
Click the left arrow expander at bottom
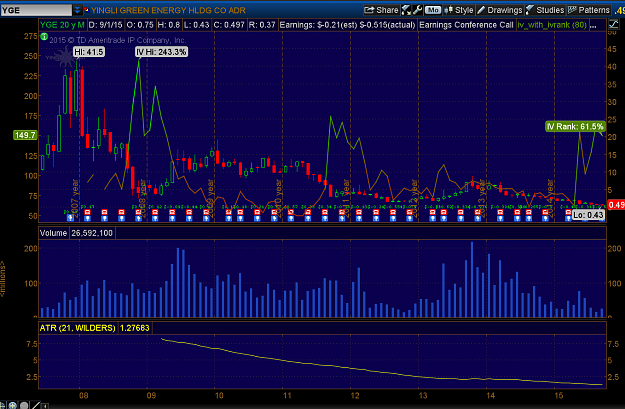point(45,406)
